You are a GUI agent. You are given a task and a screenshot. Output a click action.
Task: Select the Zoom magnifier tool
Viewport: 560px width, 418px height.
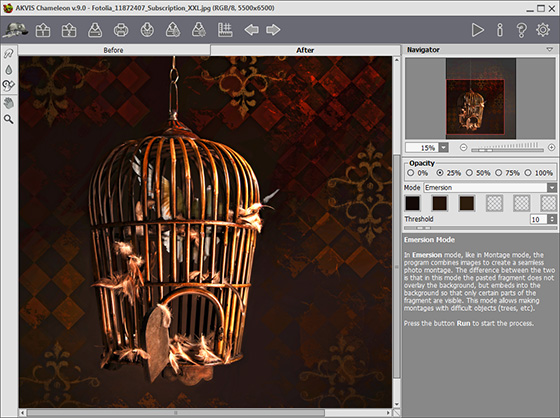[x=9, y=119]
